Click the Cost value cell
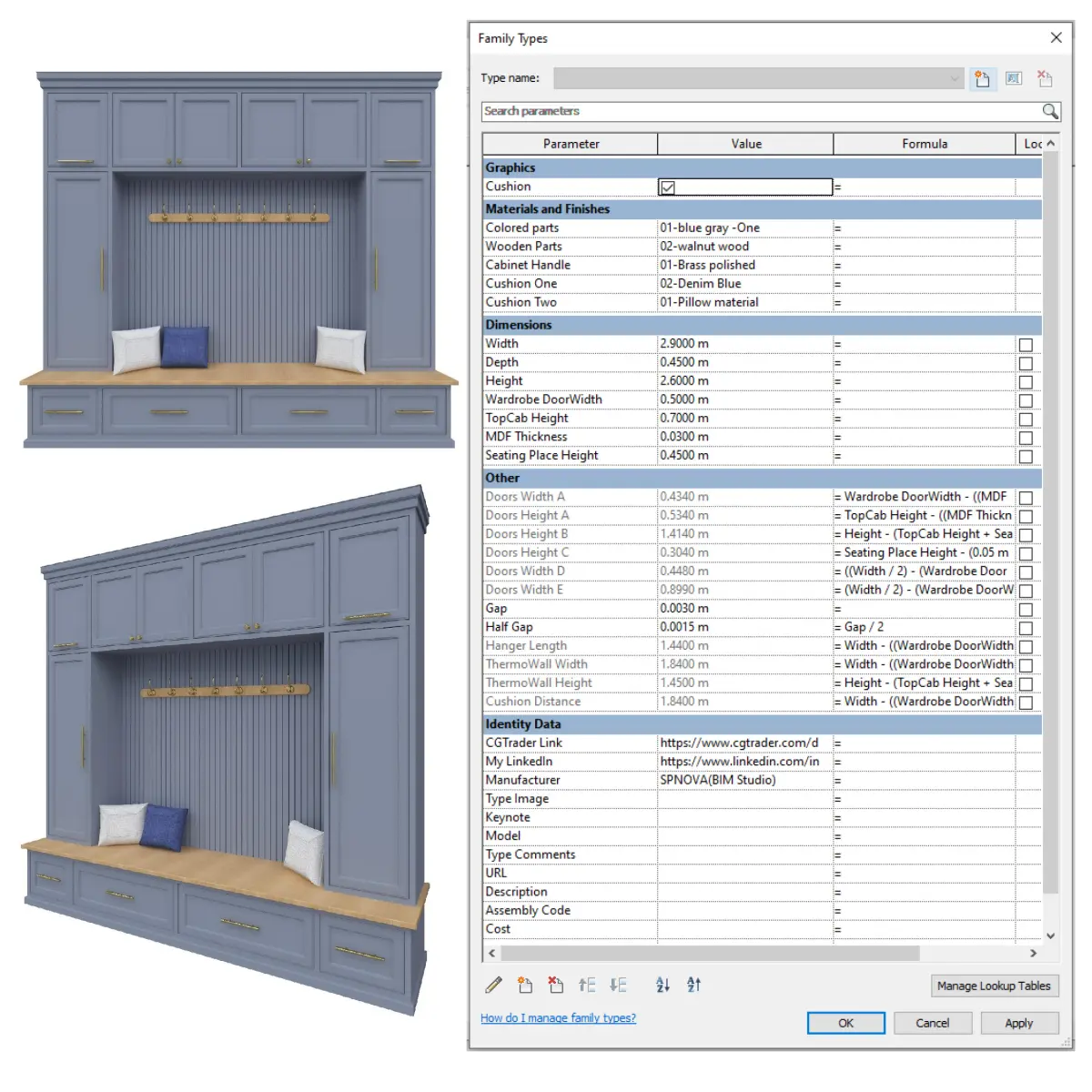Image resolution: width=1092 pixels, height=1092 pixels. point(745,929)
